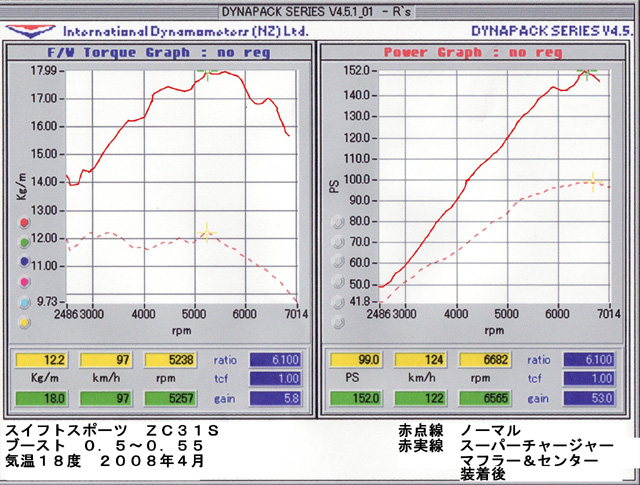Click the 7014 rpm label on torque graph
Viewport: 640px width, 485px height.
(296, 314)
